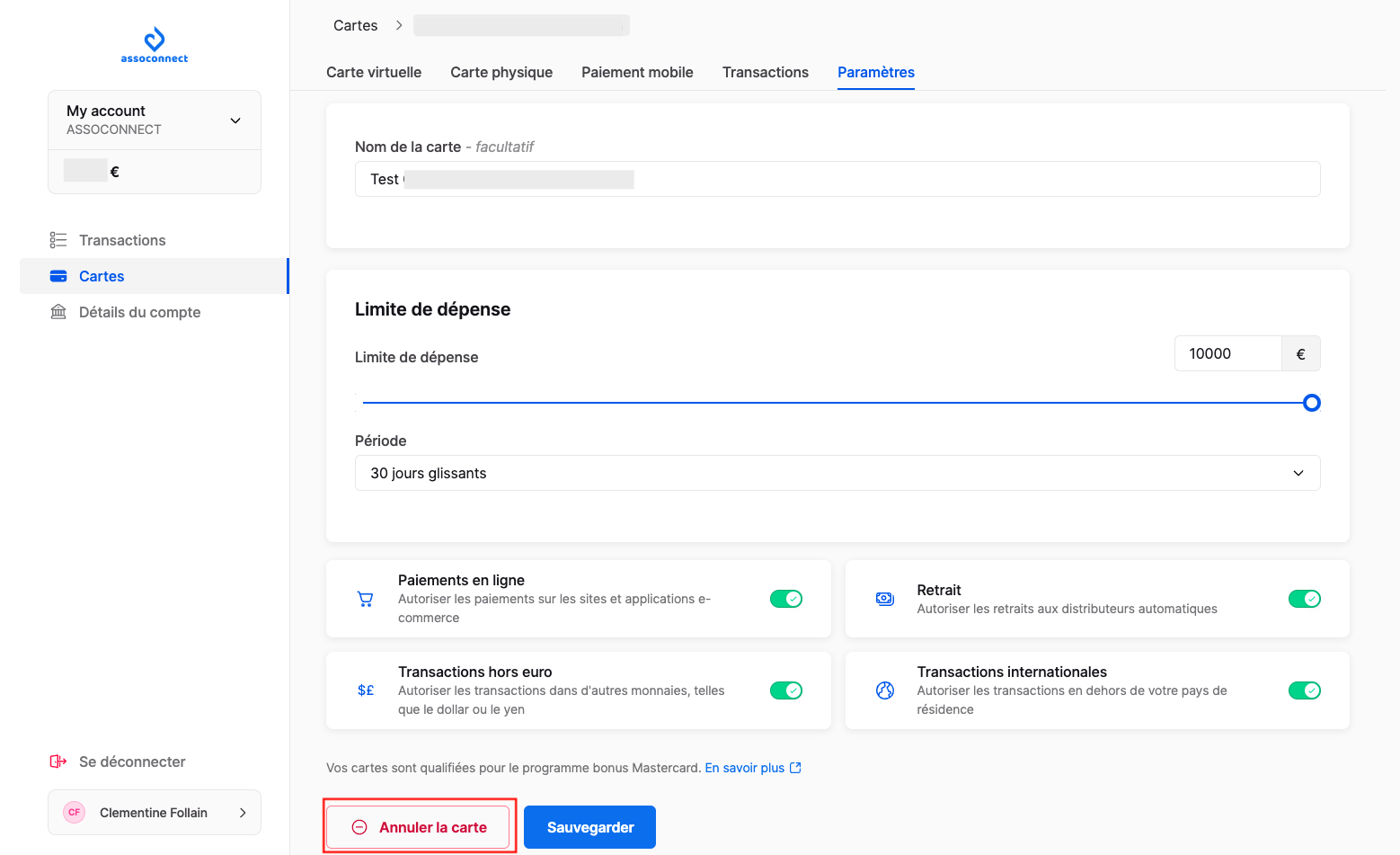Image resolution: width=1400 pixels, height=855 pixels.
Task: Switch to Carte virtuelle tab
Action: tap(374, 72)
